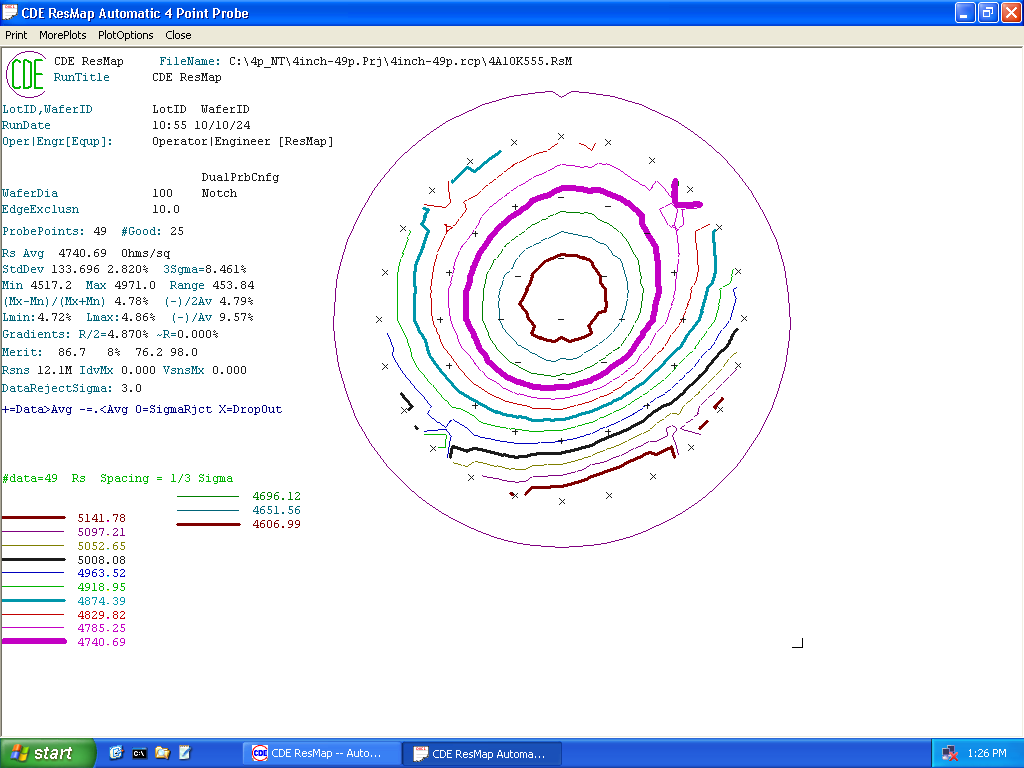Click the Close menu item
1024x768 pixels.
pos(178,35)
